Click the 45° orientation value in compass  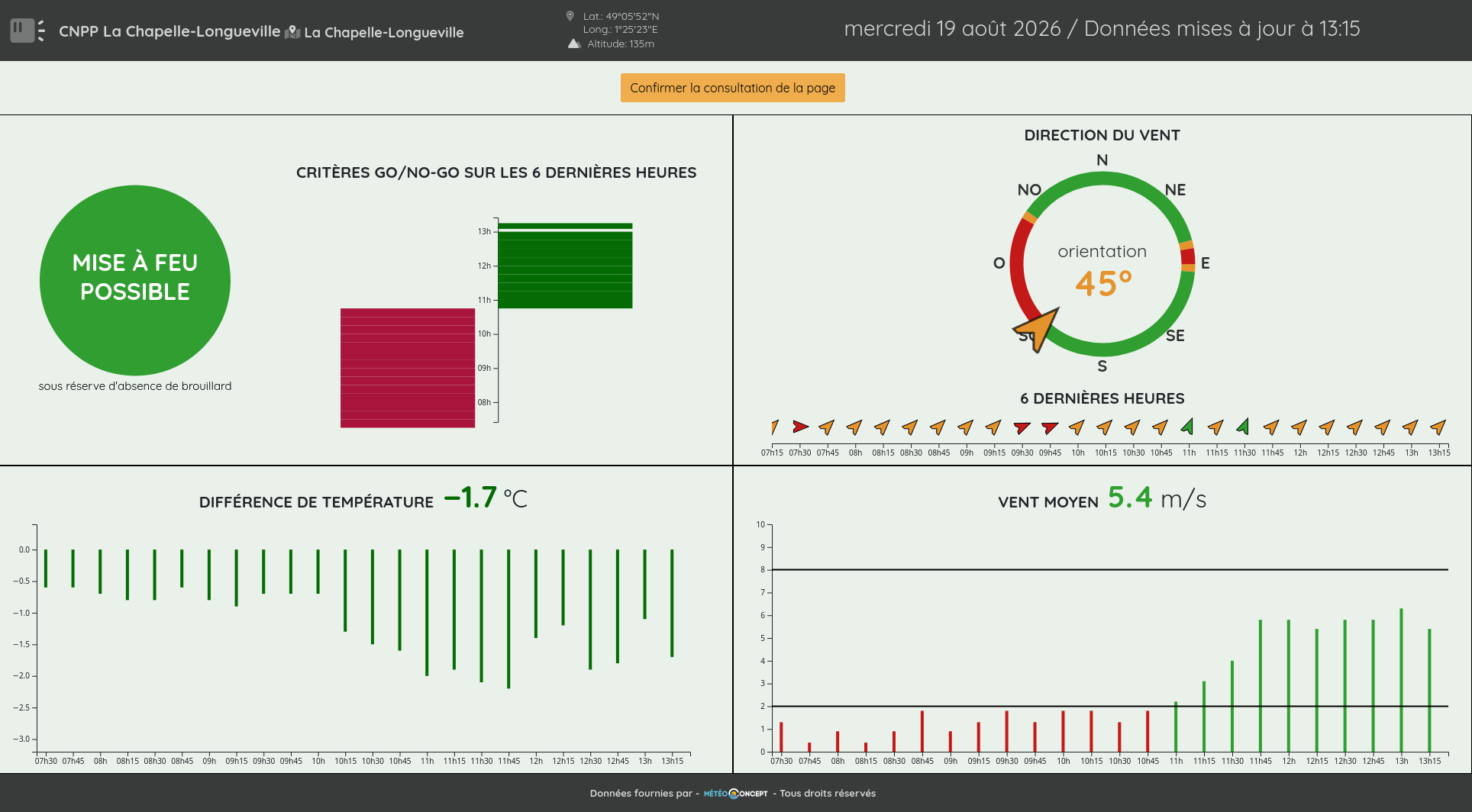pos(1103,284)
